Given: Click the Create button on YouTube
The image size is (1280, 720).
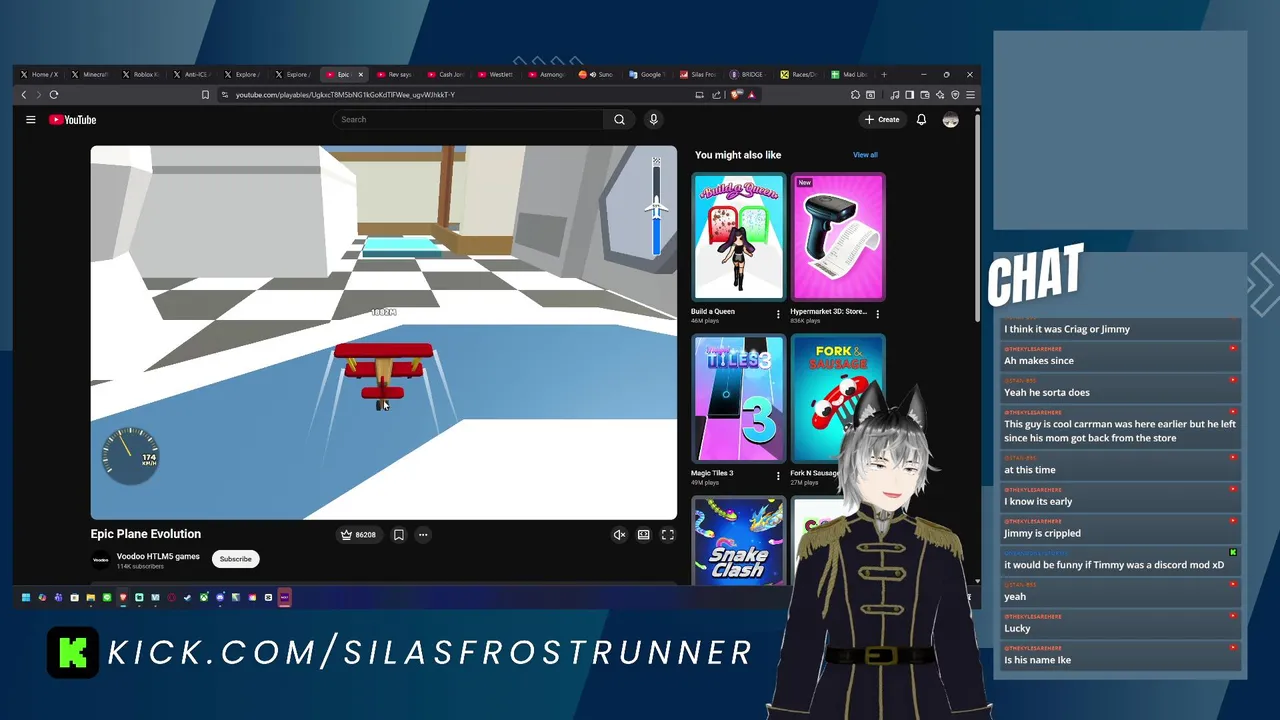Looking at the screenshot, I should tap(882, 120).
